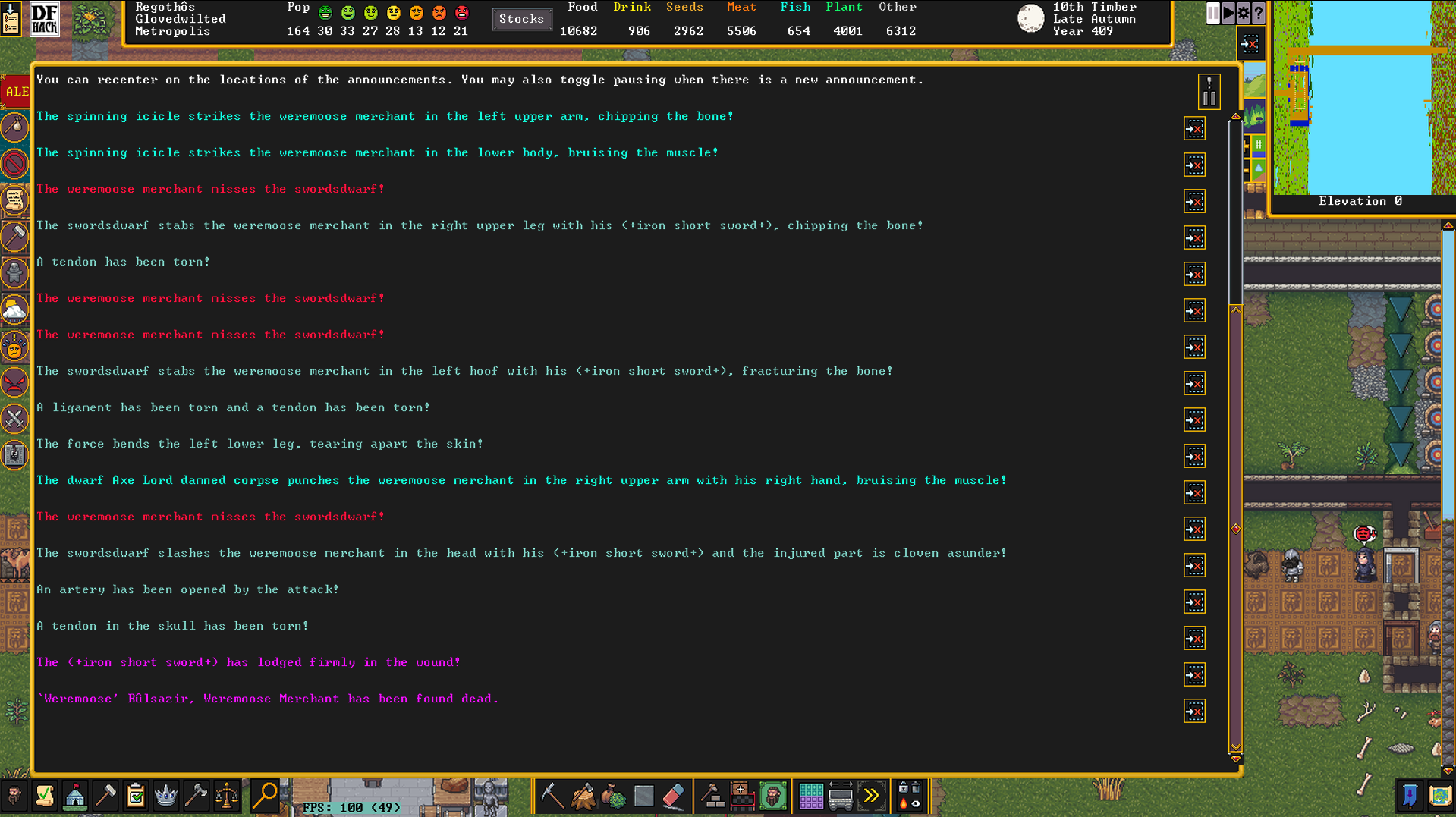The height and width of the screenshot is (817, 1456).
Task: Click the date text '10th Timber'
Action: tap(1094, 7)
